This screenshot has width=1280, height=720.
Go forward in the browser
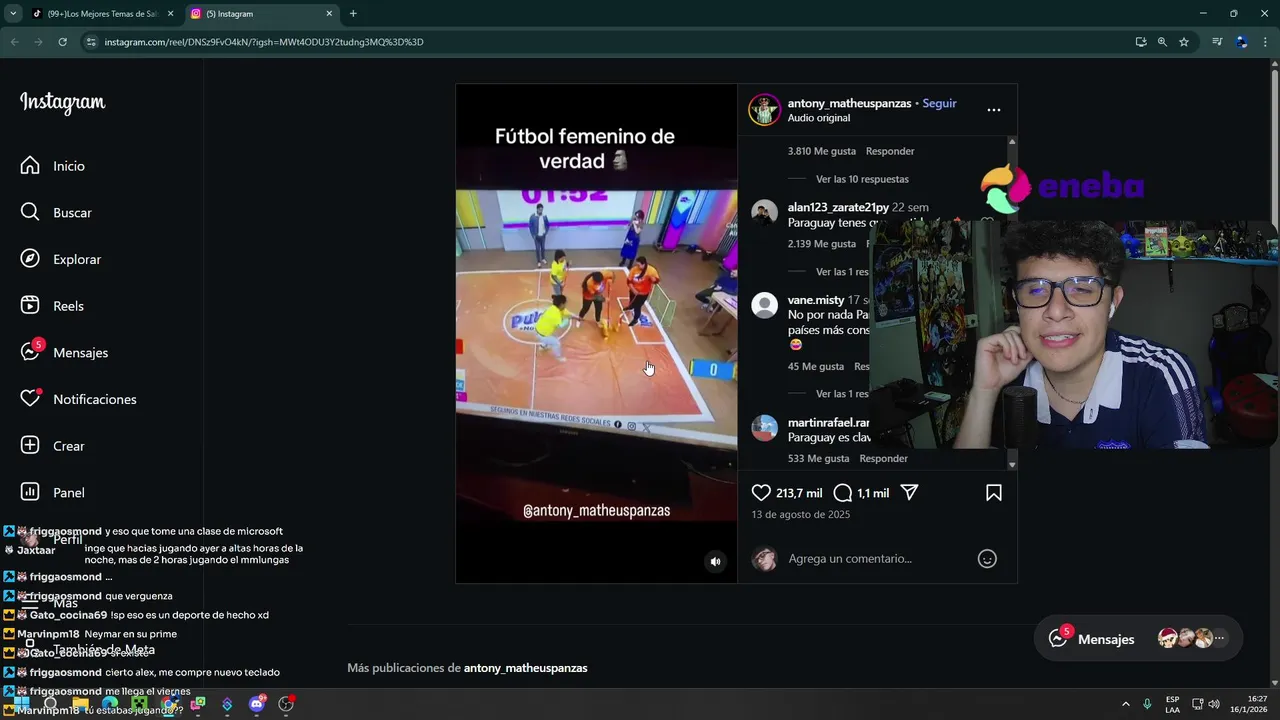[x=38, y=42]
